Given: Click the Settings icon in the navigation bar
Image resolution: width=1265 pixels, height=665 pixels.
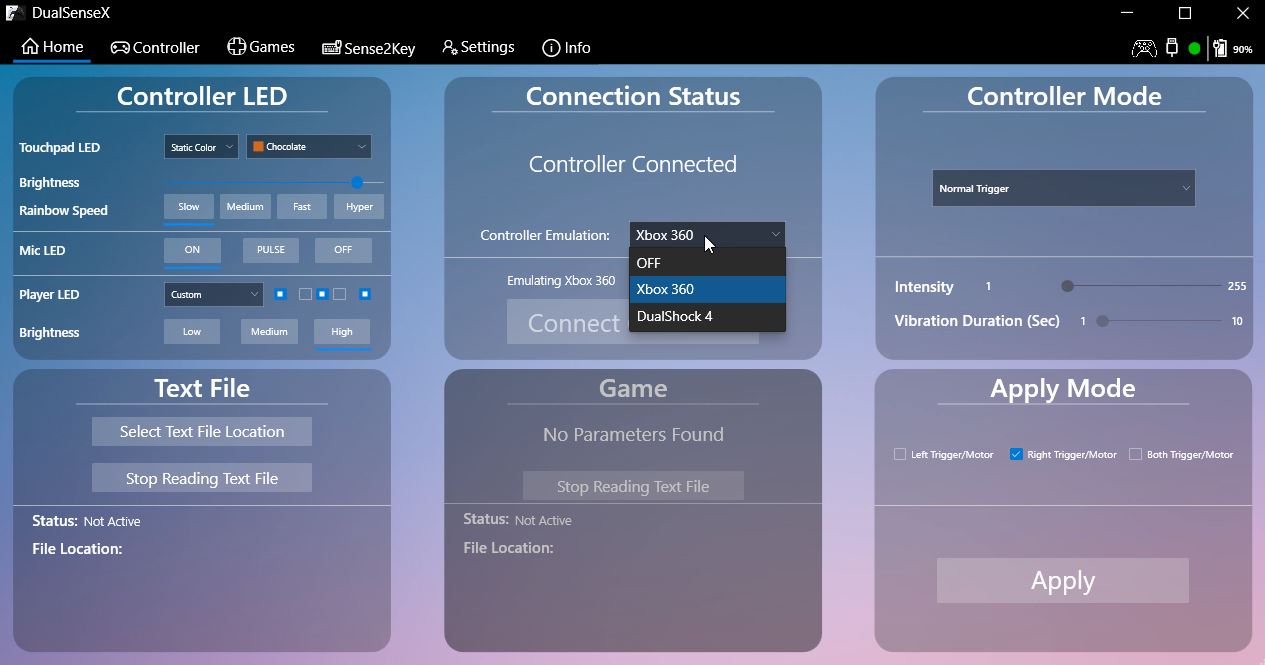Looking at the screenshot, I should (x=447, y=47).
